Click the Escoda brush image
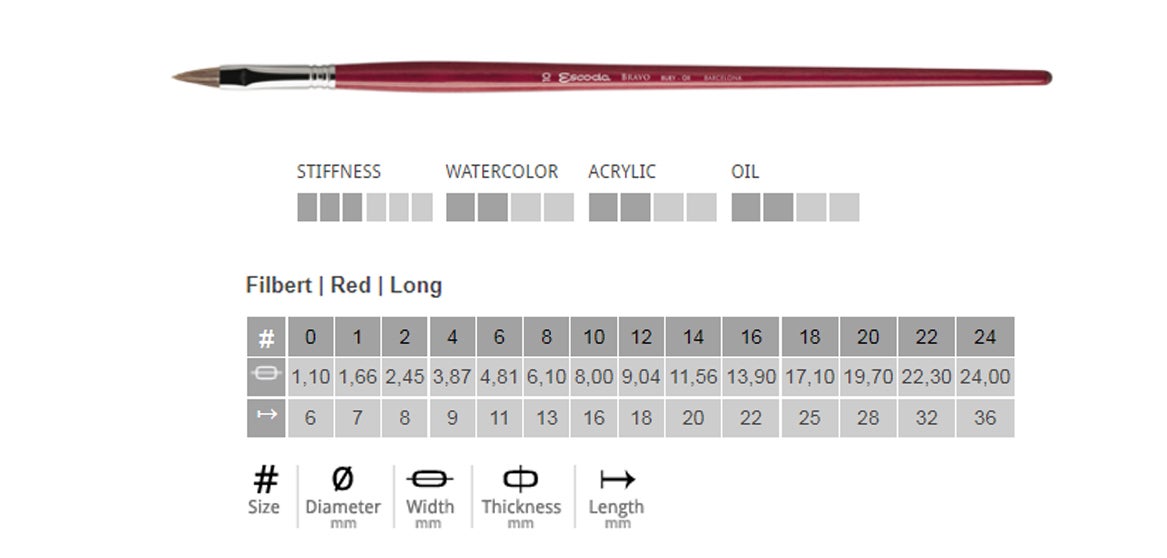 [x=610, y=77]
